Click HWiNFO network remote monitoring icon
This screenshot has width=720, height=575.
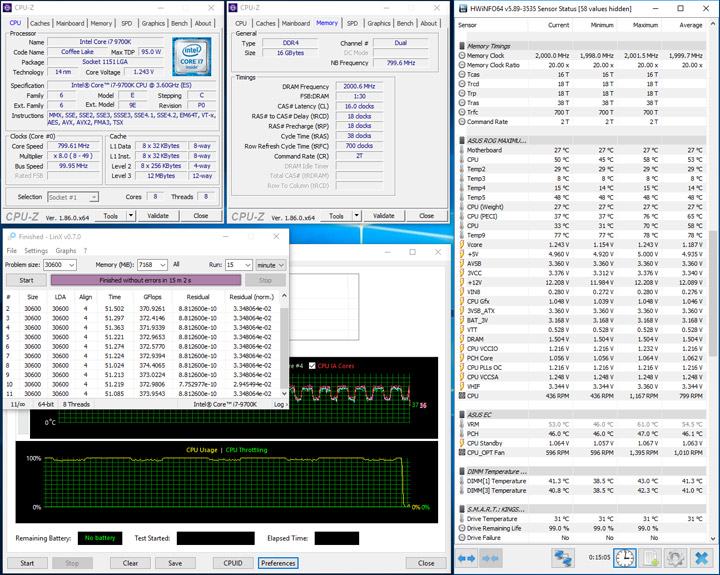[564, 558]
